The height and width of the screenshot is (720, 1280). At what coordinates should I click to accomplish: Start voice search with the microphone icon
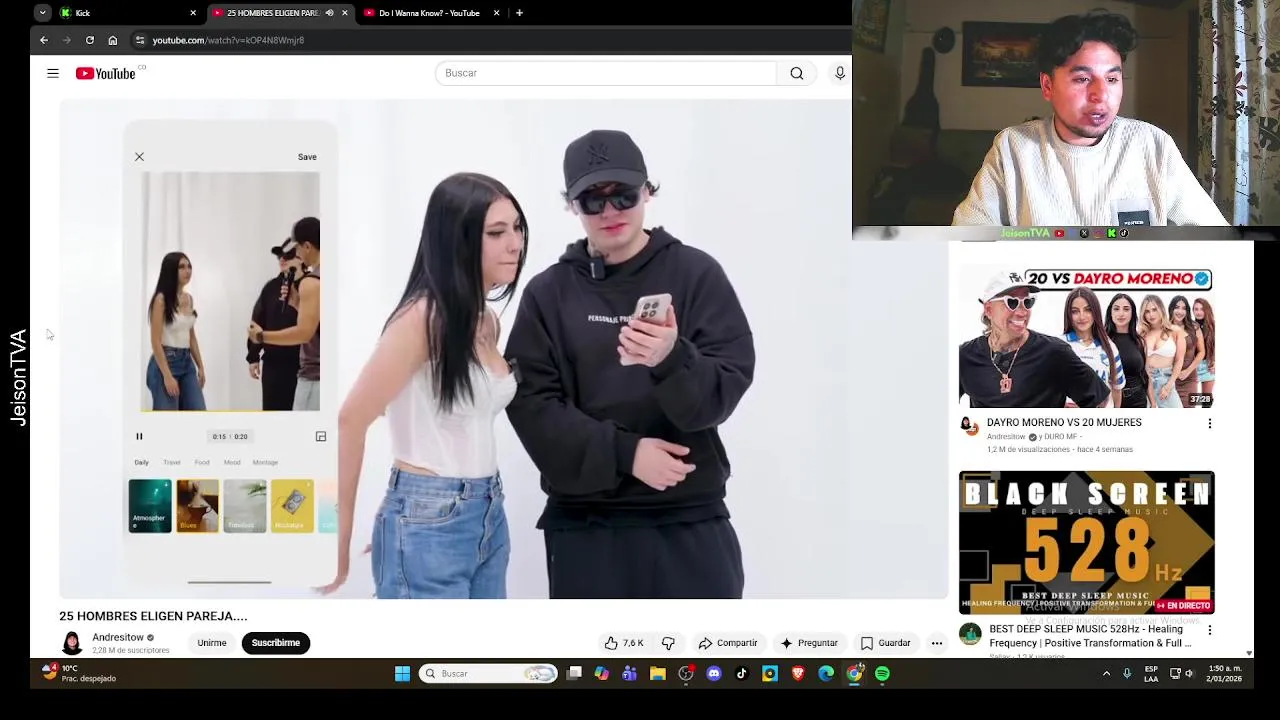(x=840, y=73)
